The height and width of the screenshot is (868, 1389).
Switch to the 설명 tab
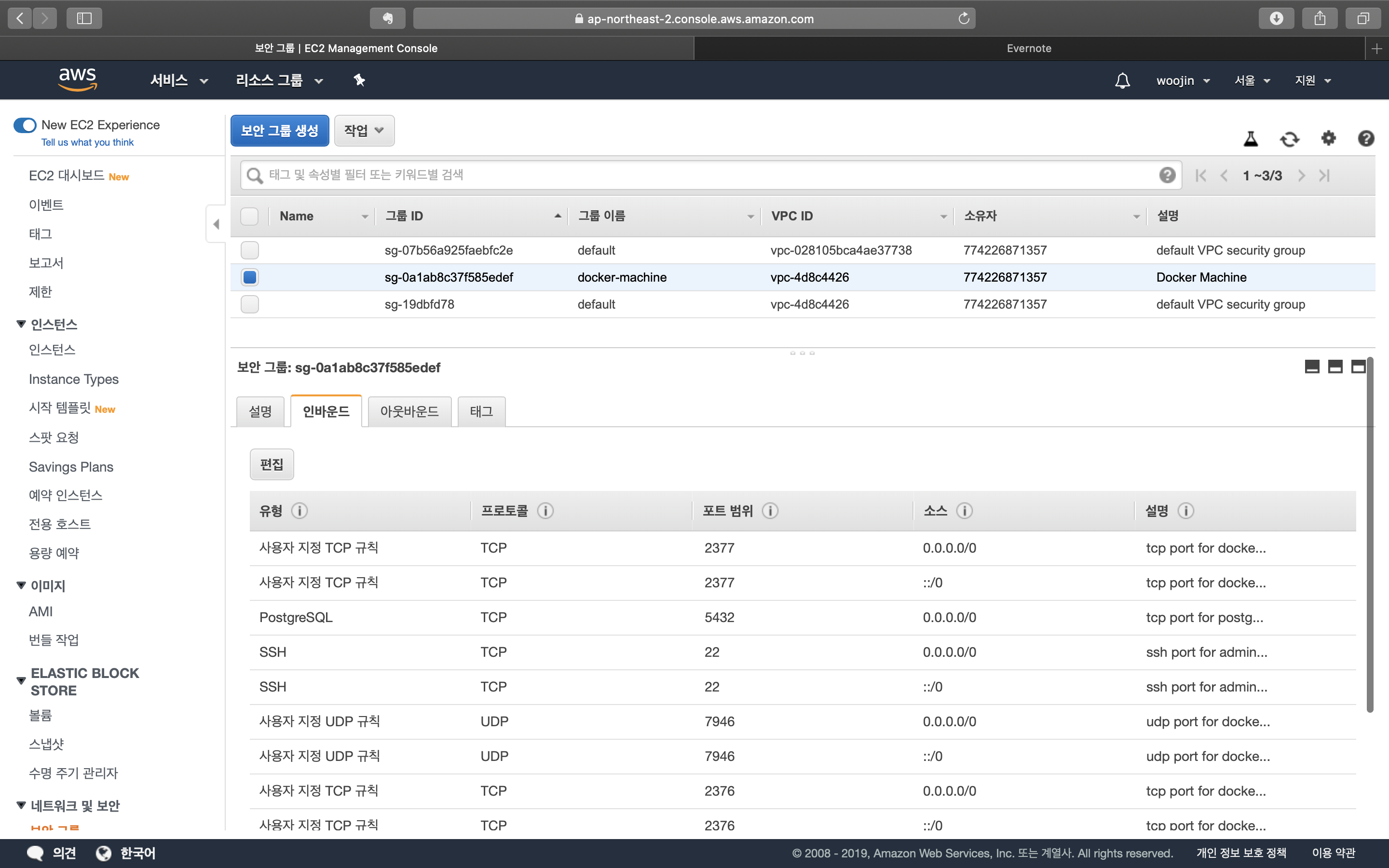[260, 412]
